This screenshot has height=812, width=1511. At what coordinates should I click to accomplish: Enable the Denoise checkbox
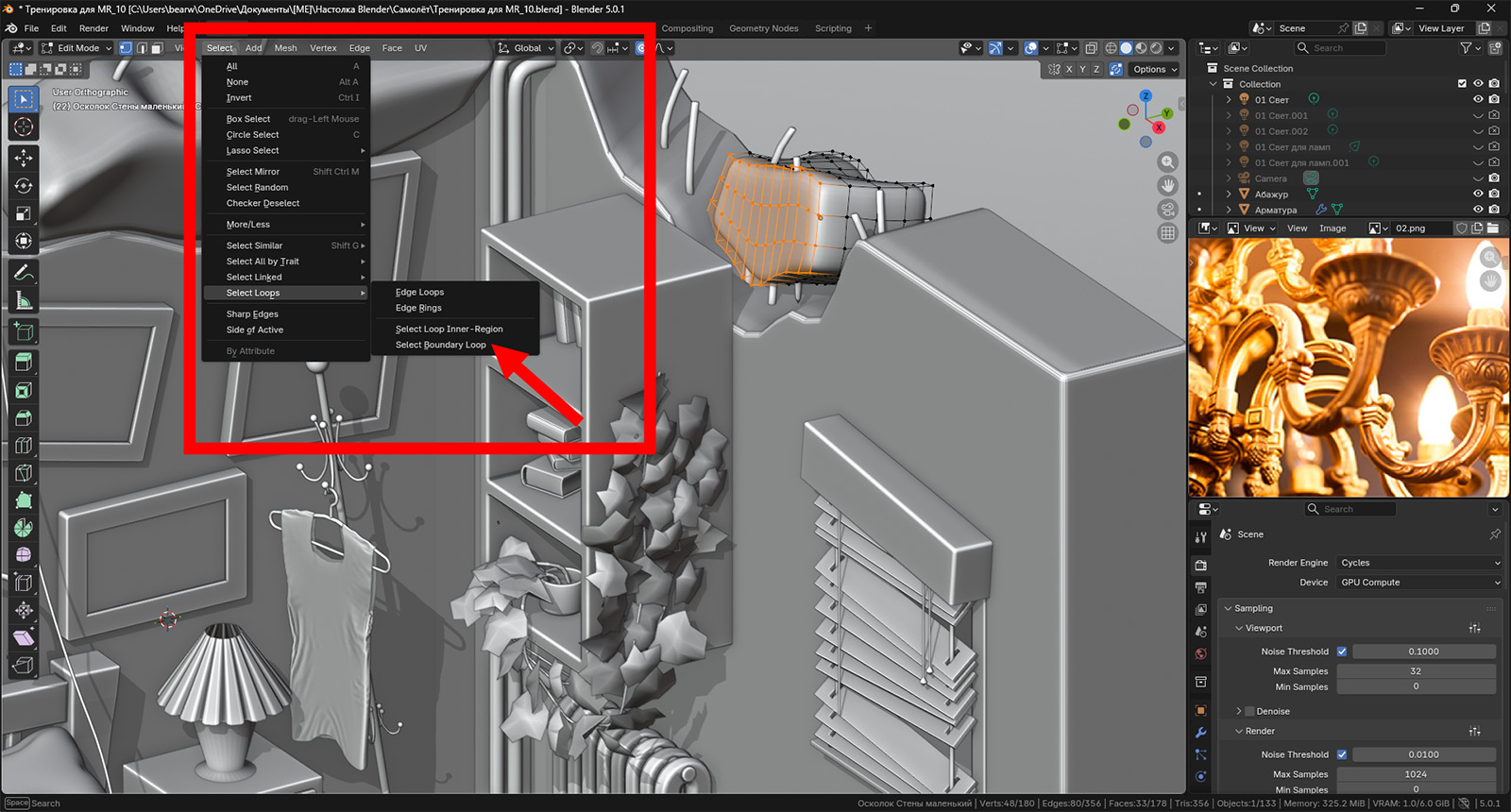1249,712
